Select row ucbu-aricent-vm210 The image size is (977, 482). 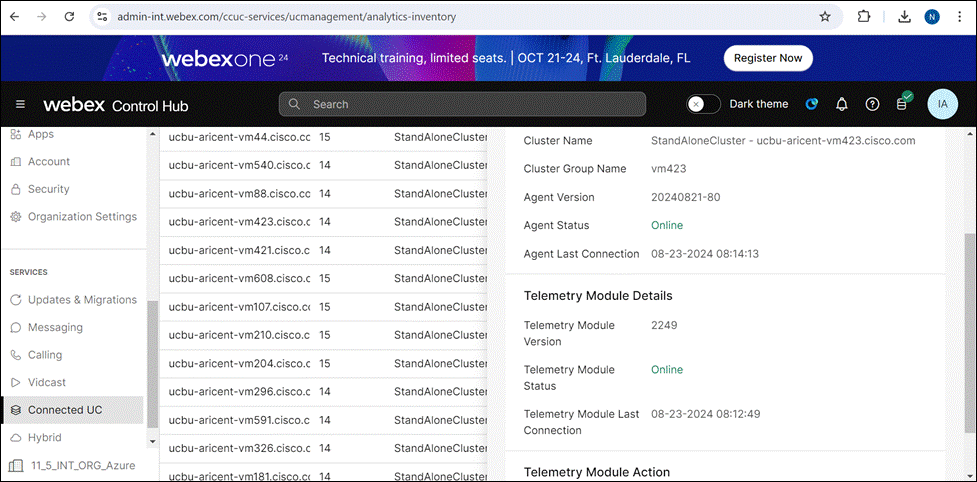(324, 335)
